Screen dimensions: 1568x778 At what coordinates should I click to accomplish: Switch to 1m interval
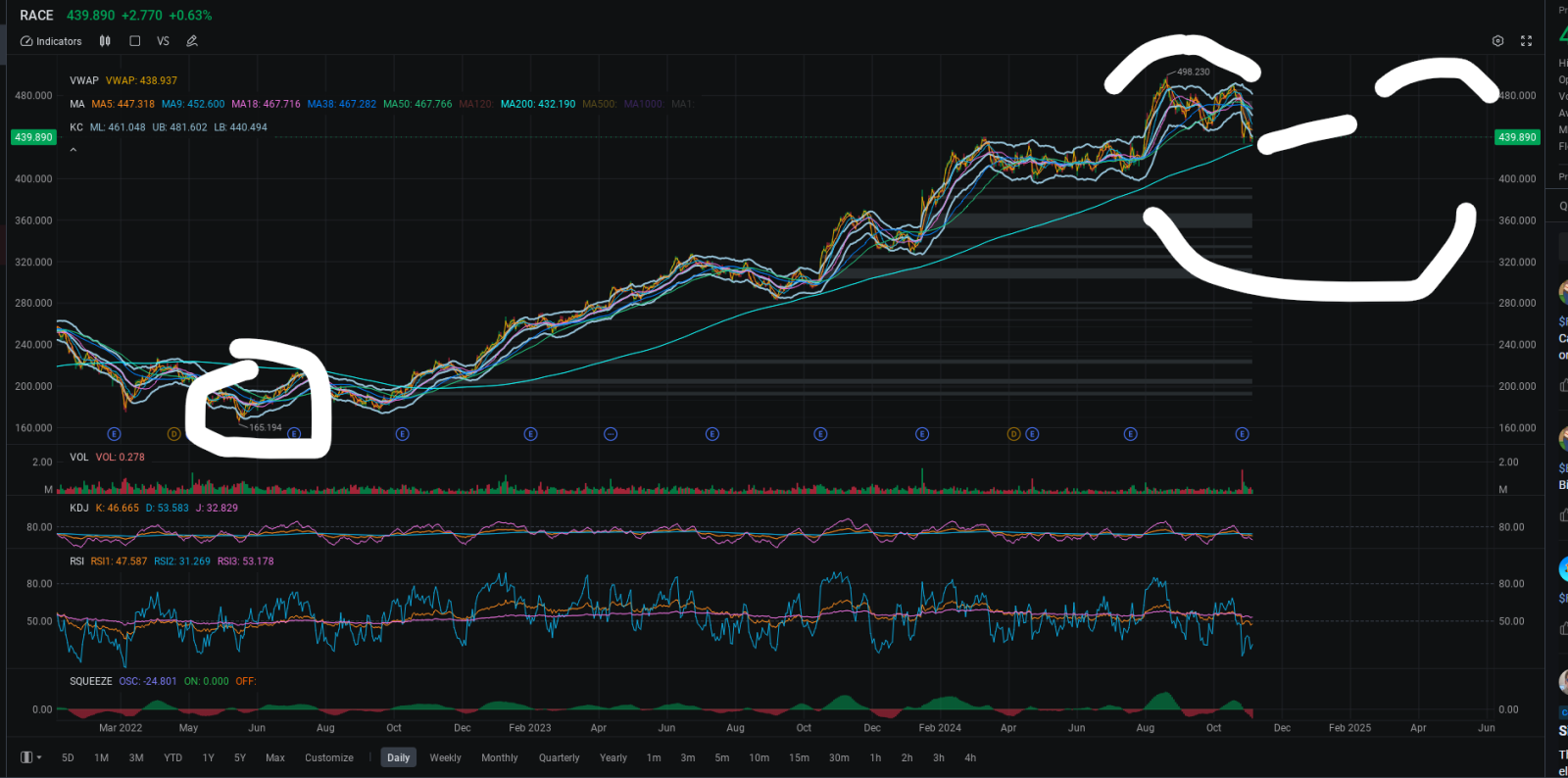(x=654, y=757)
